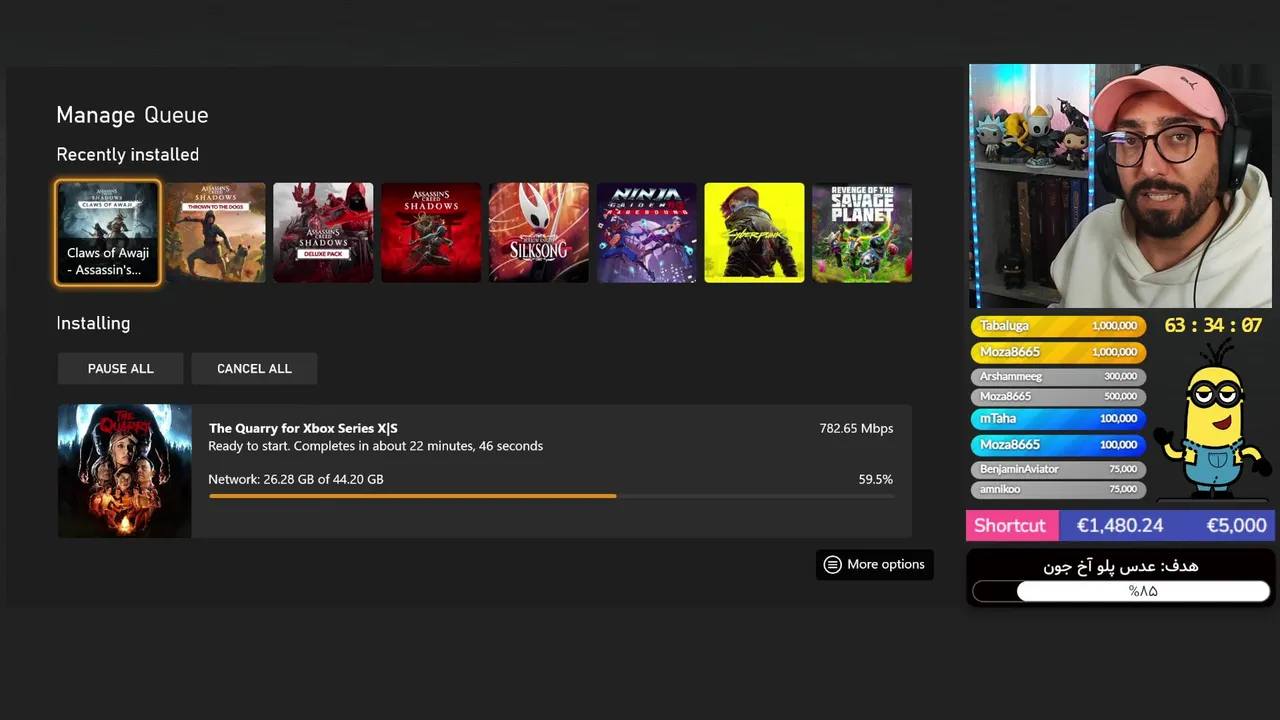
Task: Click the Recently installed heading
Action: point(128,155)
